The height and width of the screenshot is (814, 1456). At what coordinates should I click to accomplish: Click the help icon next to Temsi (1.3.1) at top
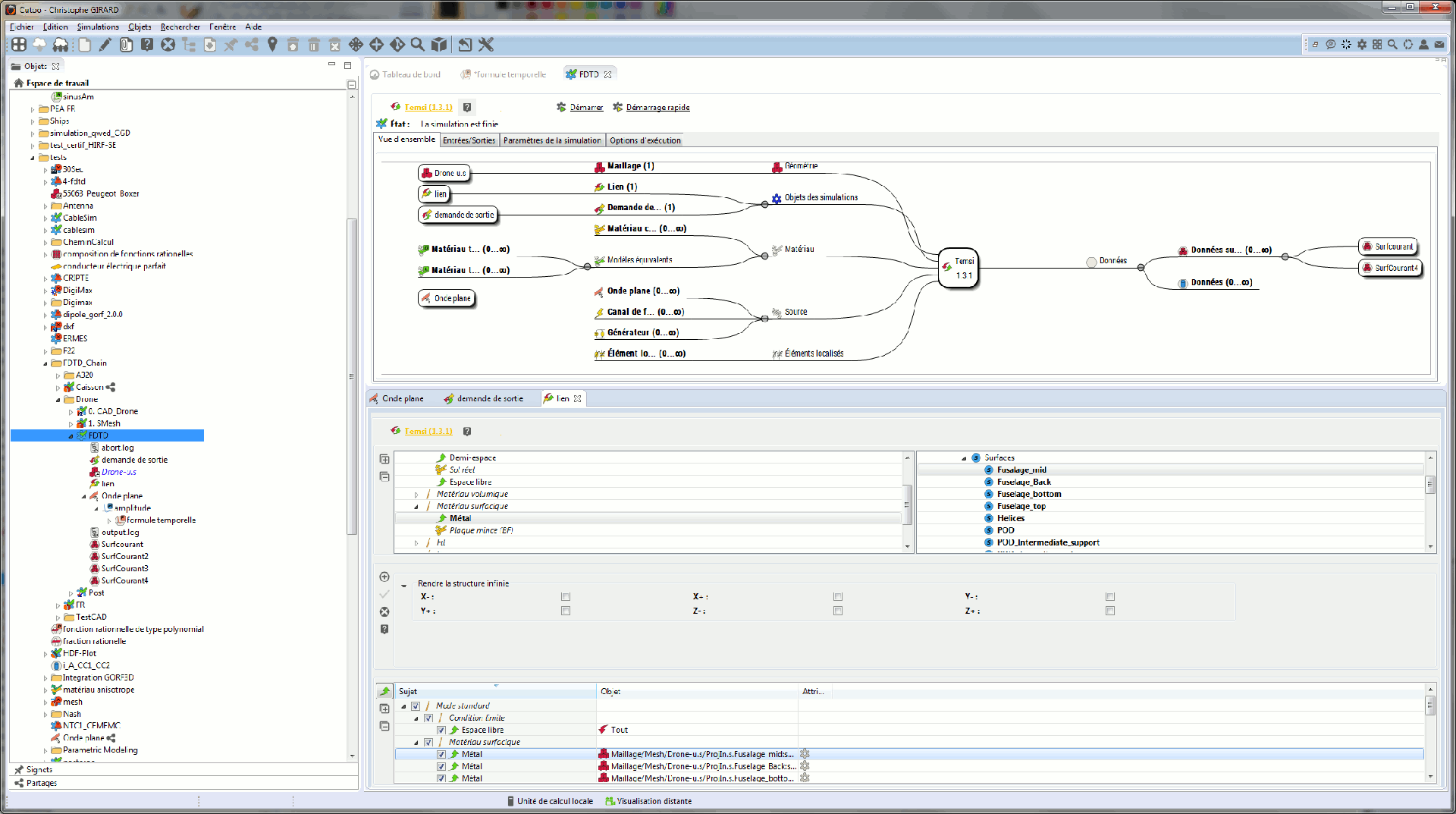pyautogui.click(x=467, y=107)
